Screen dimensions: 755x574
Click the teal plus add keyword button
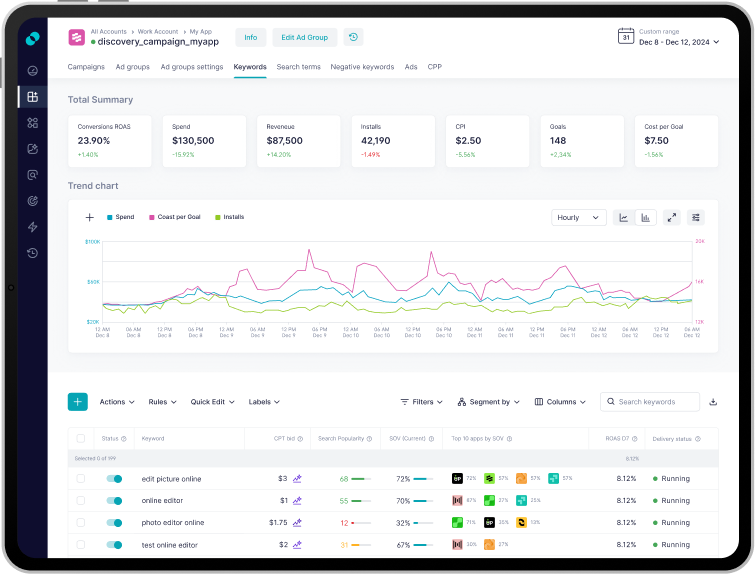[x=78, y=402]
